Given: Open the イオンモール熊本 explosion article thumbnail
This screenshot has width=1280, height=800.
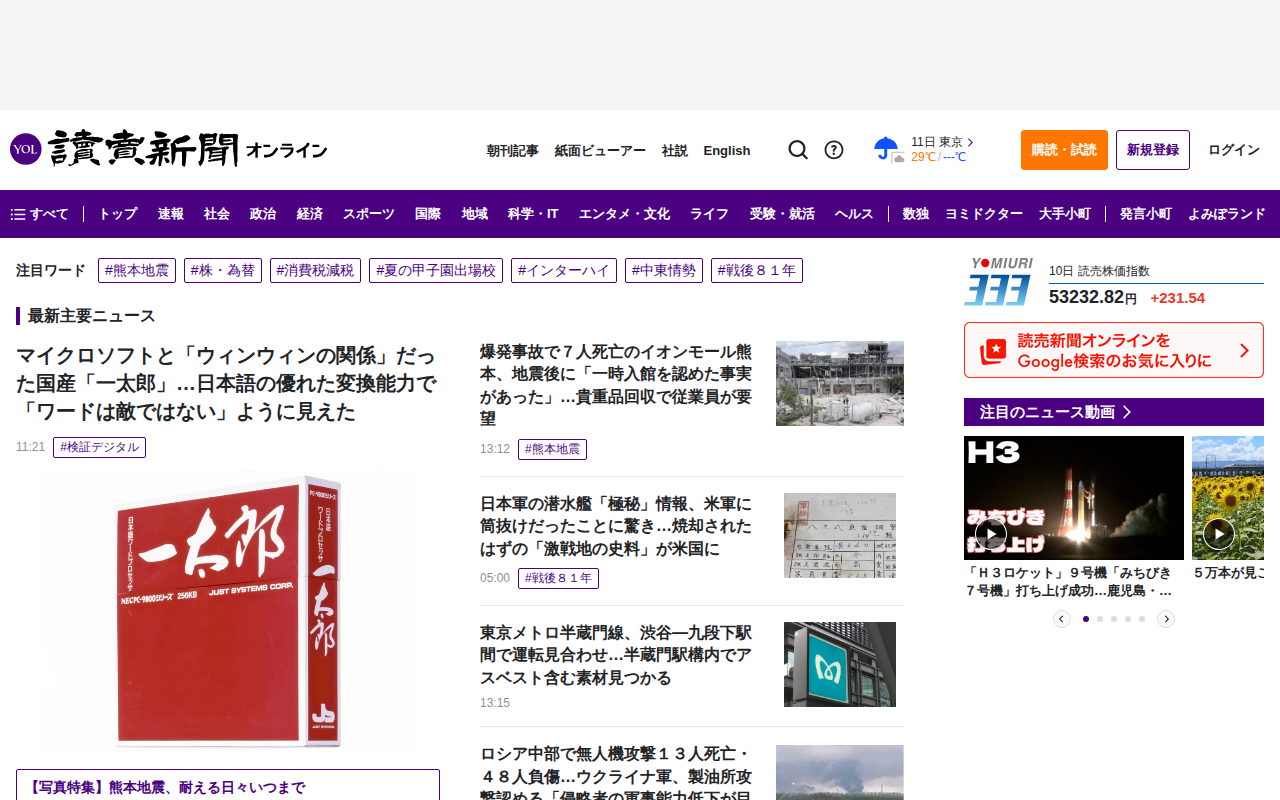Looking at the screenshot, I should click(840, 383).
